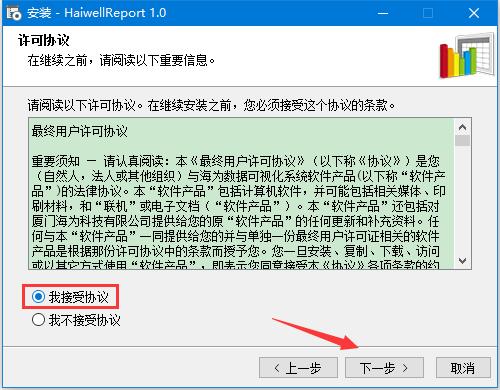This screenshot has height=390, width=500.
Task: Click the 许可协议 page title
Action: coord(44,40)
